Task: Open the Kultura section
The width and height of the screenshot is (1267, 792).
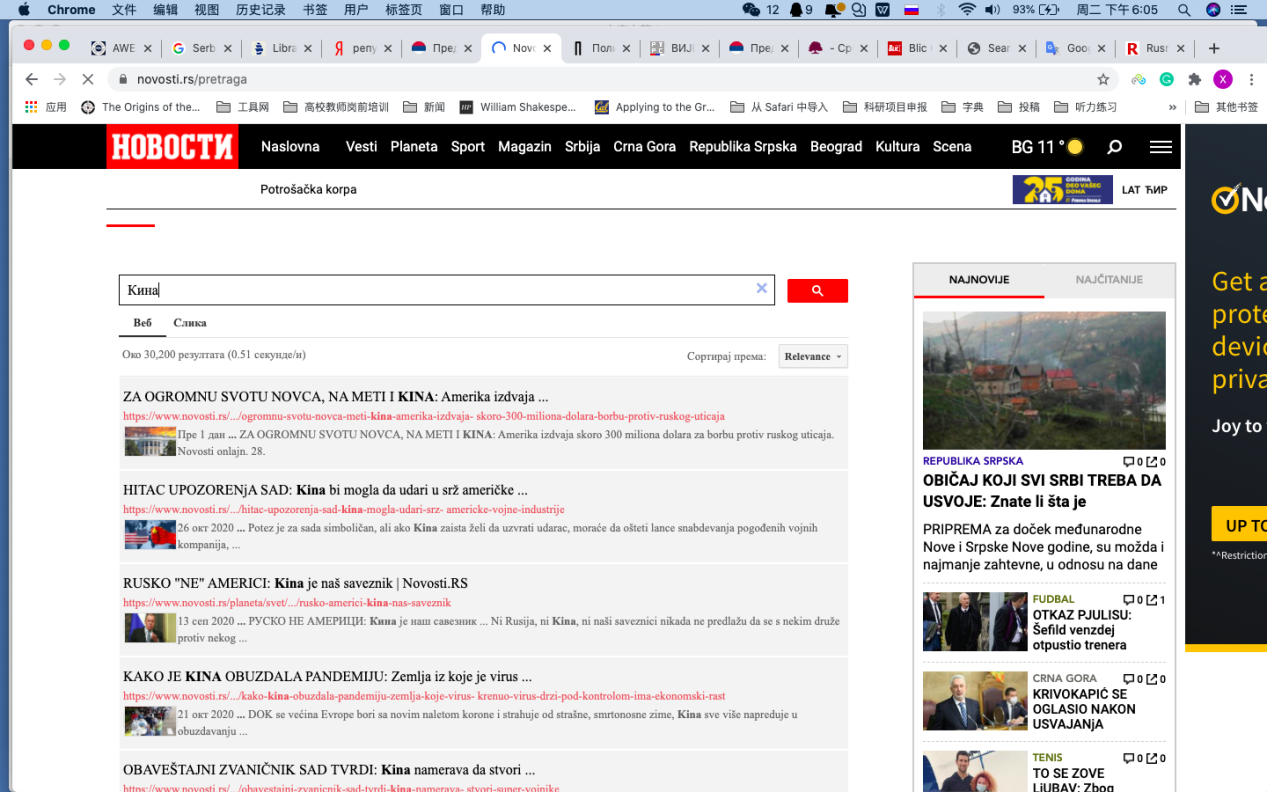Action: click(x=897, y=147)
